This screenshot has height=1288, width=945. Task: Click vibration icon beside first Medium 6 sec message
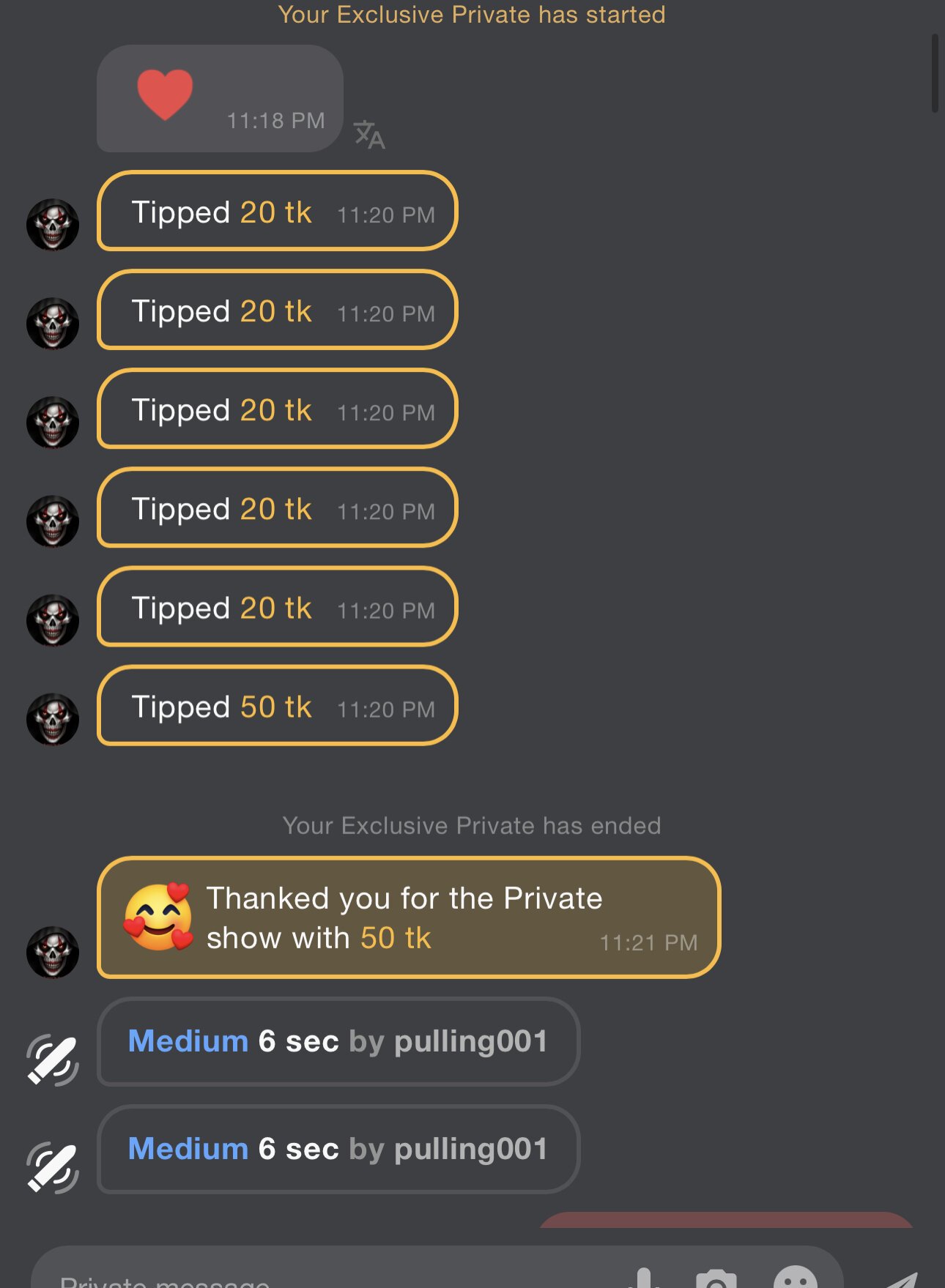click(x=53, y=1060)
